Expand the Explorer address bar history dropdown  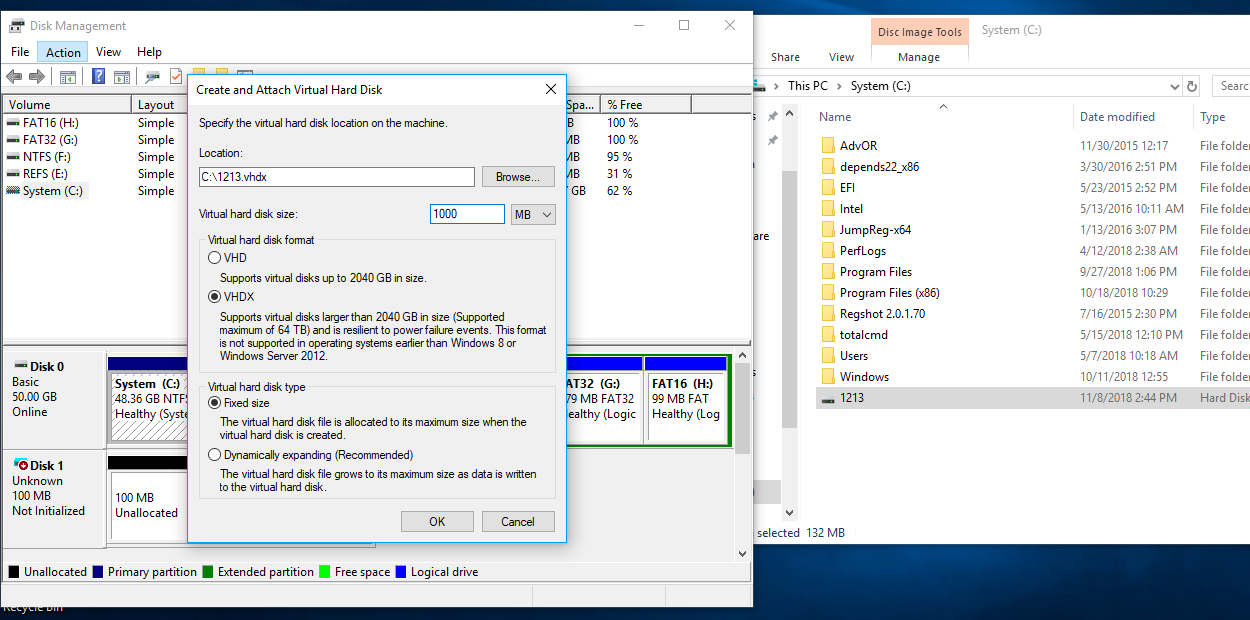[x=1175, y=86]
